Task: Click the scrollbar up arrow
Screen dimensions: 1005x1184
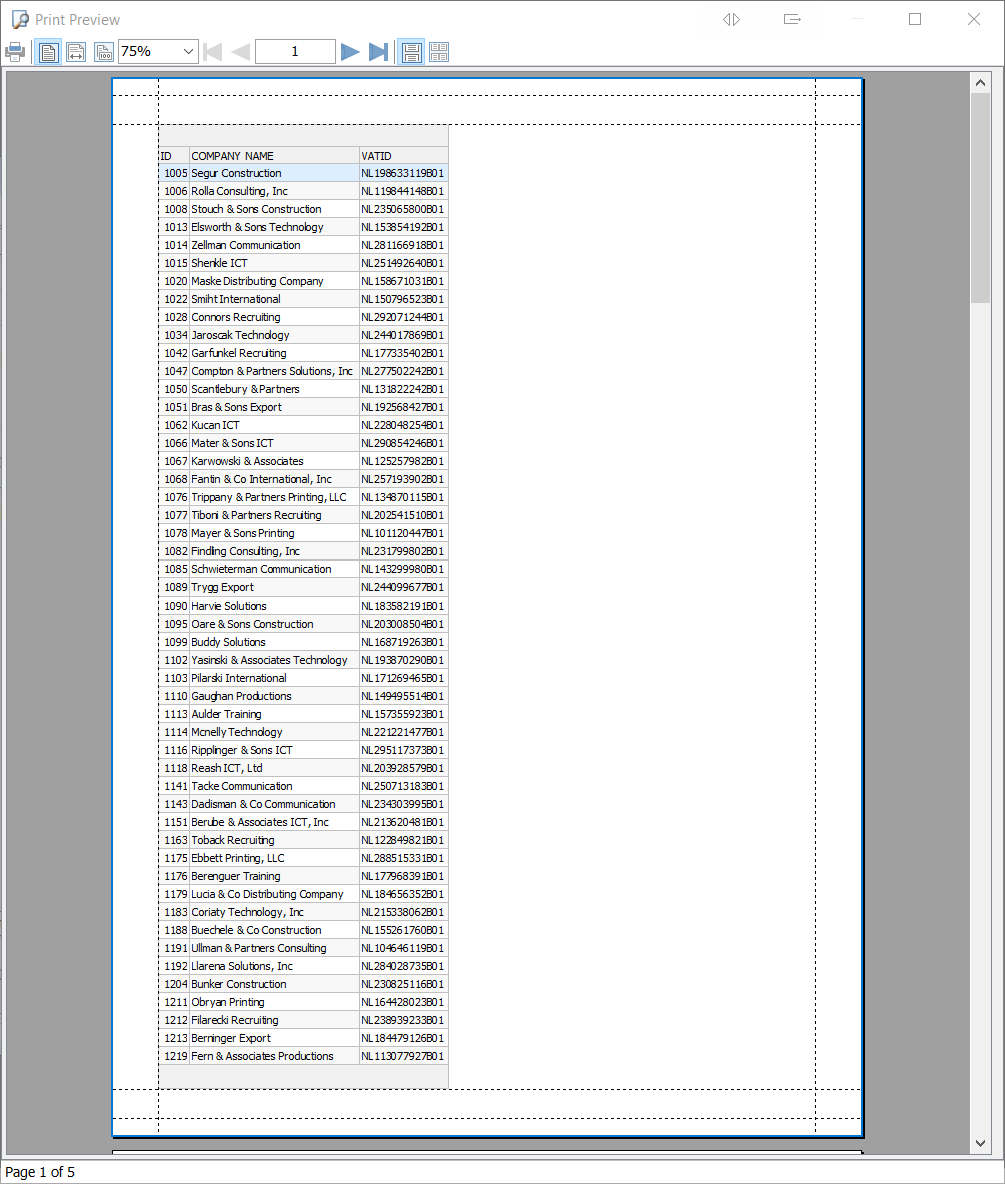Action: (980, 84)
